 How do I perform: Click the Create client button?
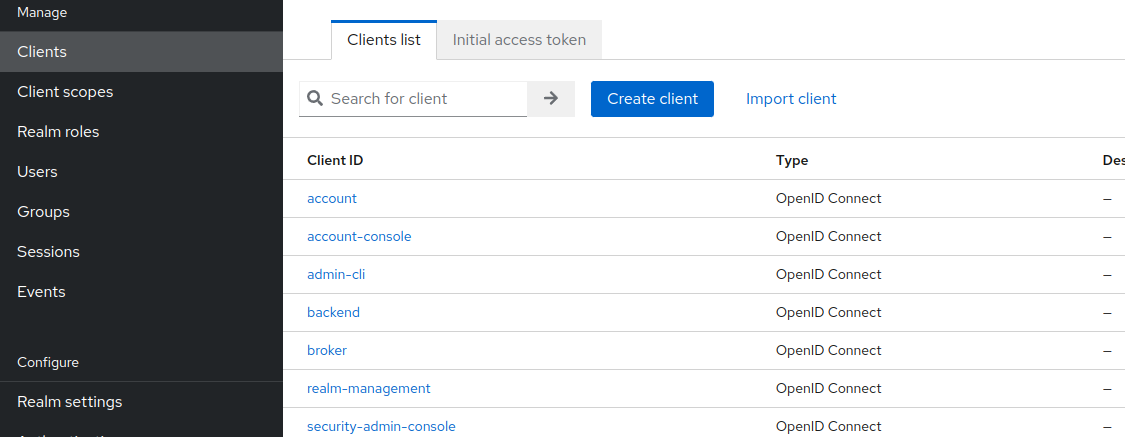(652, 98)
